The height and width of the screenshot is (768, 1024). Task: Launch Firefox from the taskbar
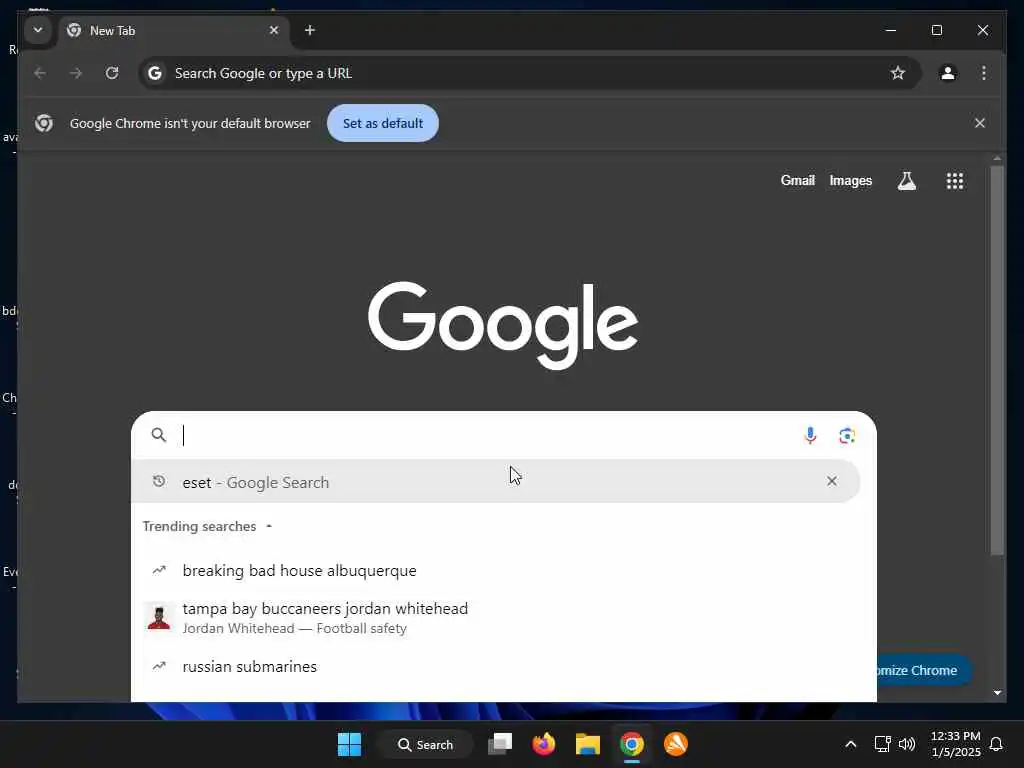pos(543,744)
